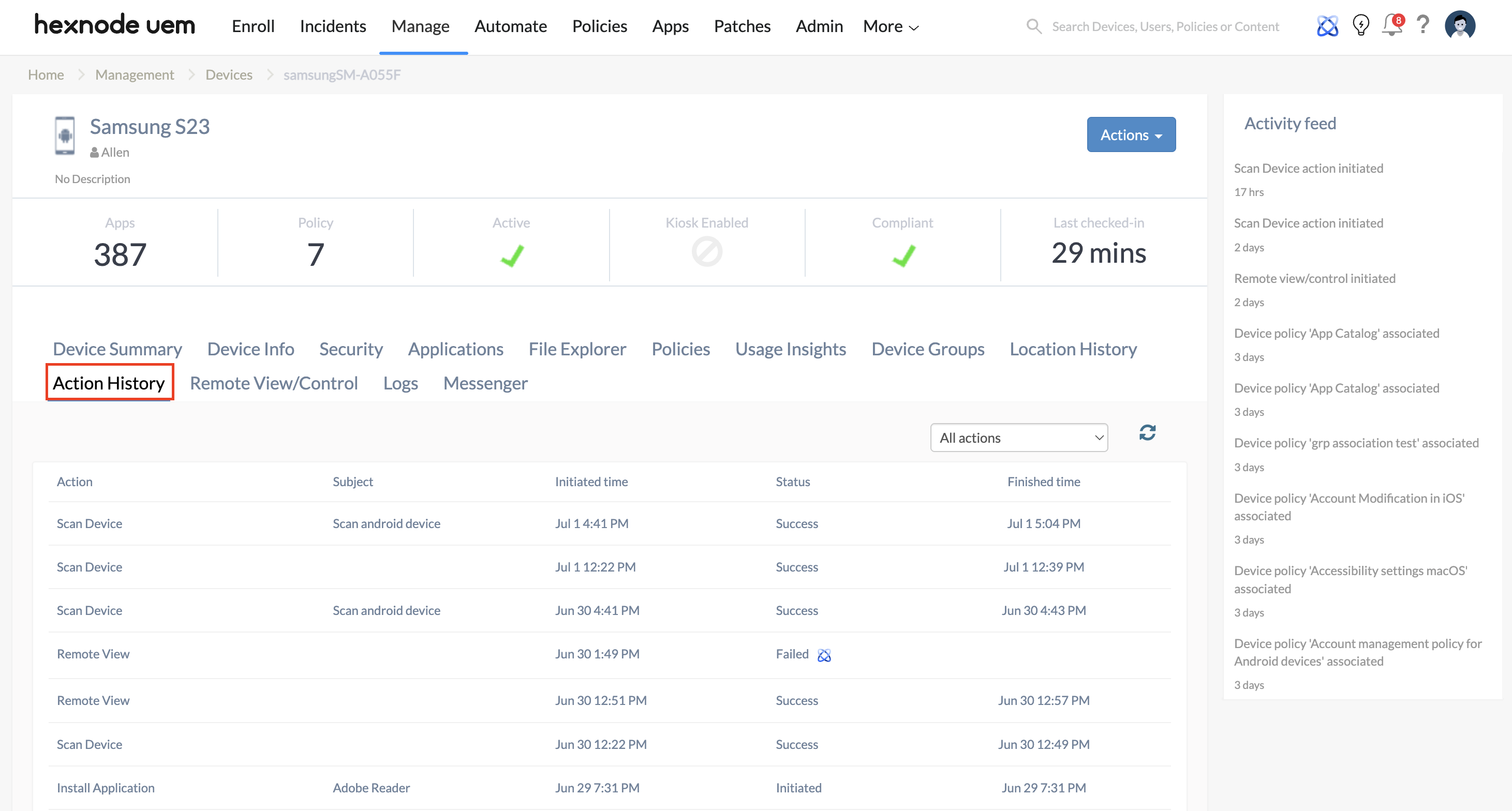Select the Action History tab
Viewport: 1512px width, 811px height.
point(109,383)
